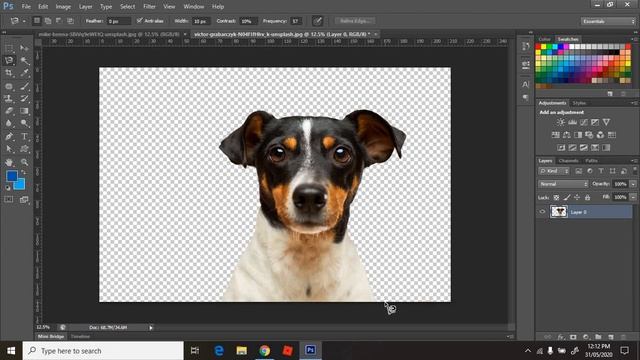The image size is (640, 360).
Task: Click the Layer 0 thumbnail
Action: click(559, 212)
